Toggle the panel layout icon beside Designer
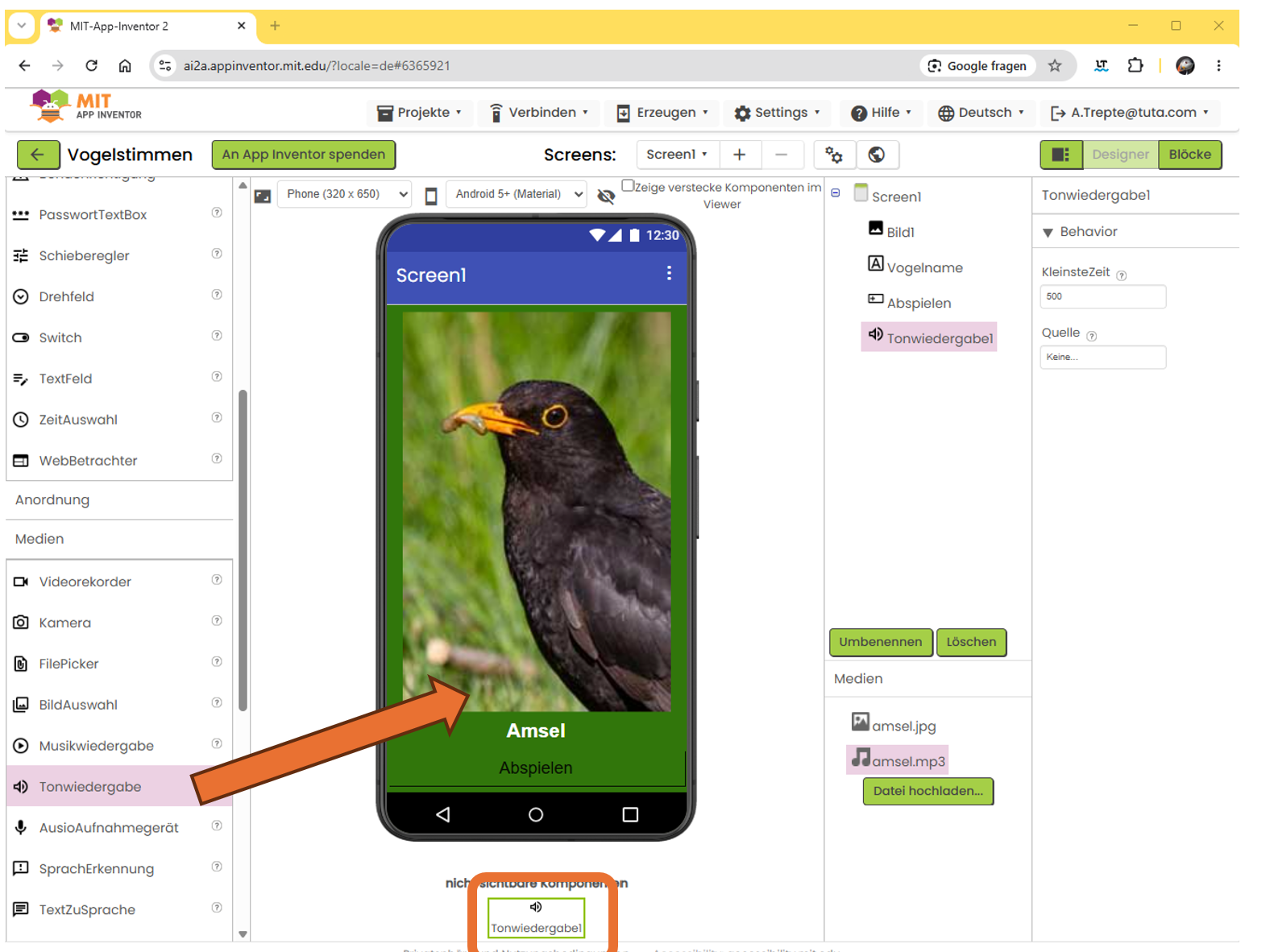1270x952 pixels. point(1060,155)
